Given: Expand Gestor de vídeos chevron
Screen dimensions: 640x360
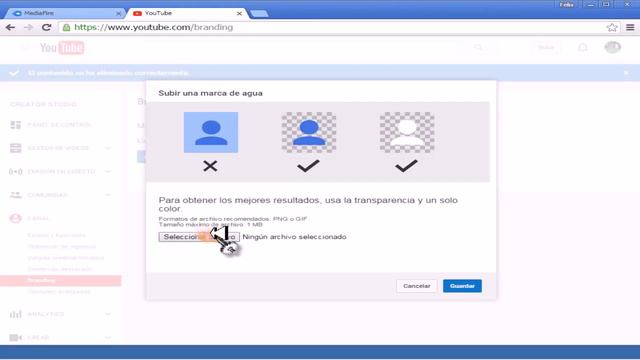Looking at the screenshot, I should [x=108, y=148].
